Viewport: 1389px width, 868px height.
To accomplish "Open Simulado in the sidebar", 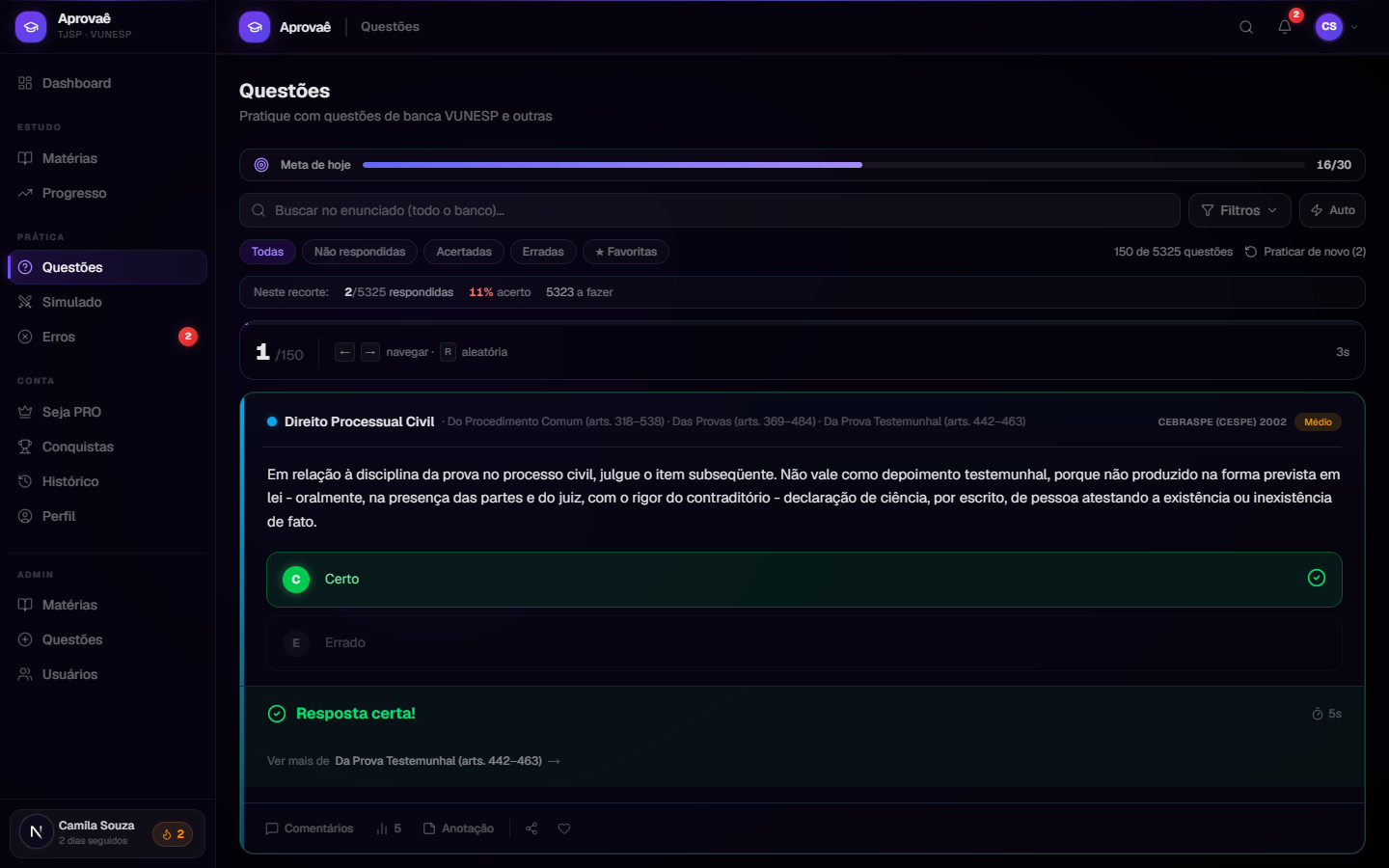I will (107, 302).
